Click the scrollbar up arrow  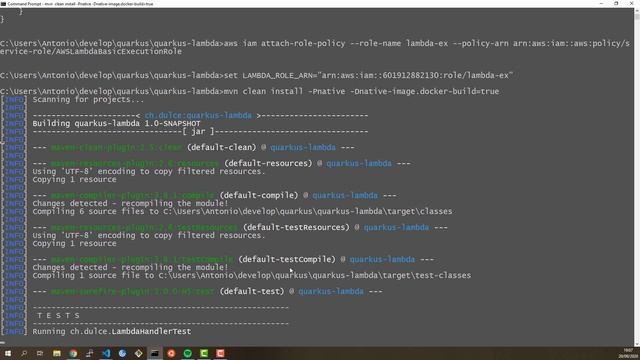click(637, 11)
